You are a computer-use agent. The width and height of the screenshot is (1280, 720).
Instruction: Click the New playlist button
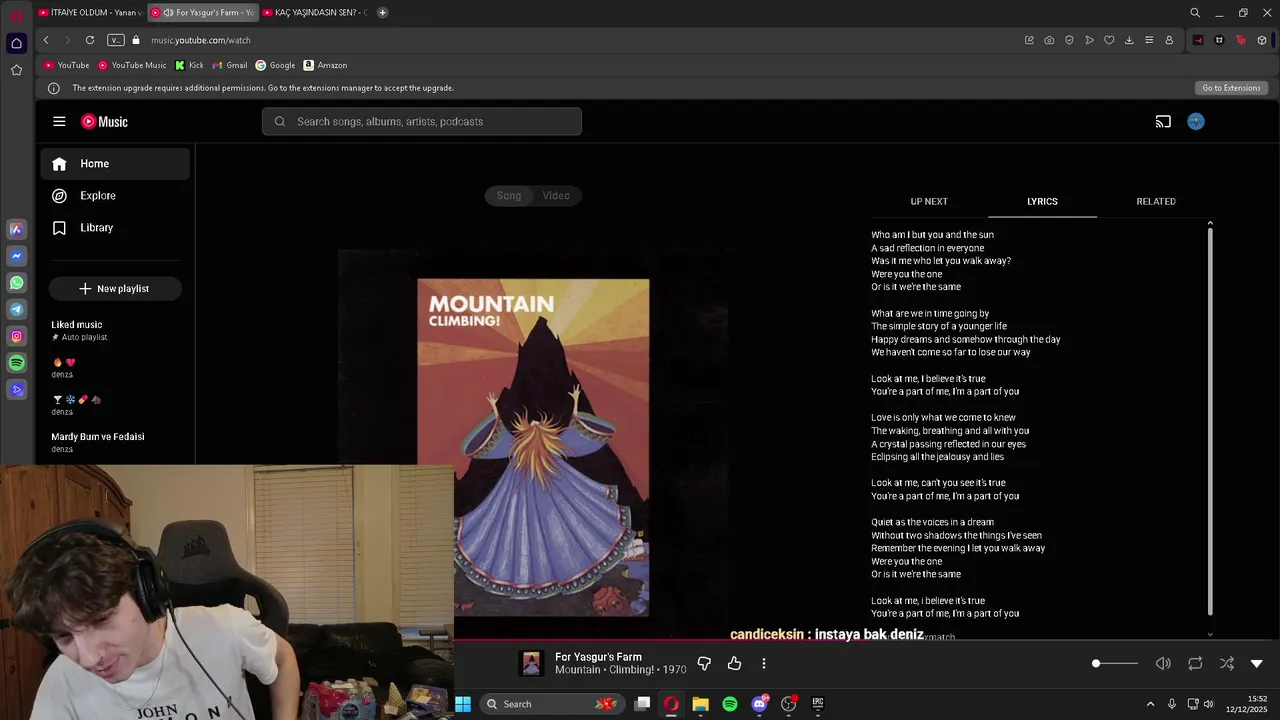tap(115, 289)
